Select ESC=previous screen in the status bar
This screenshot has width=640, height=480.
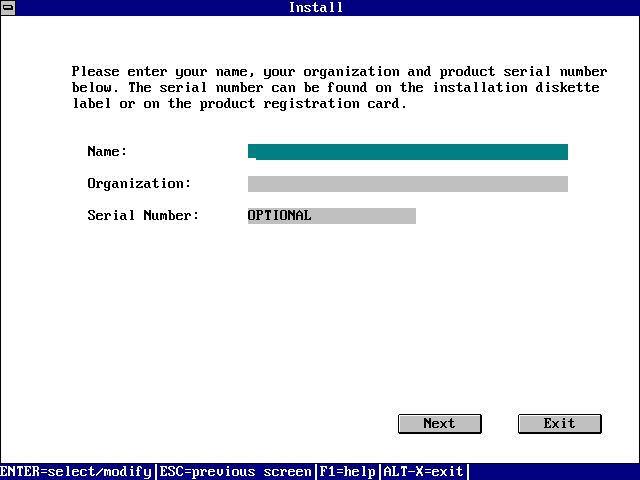point(235,471)
